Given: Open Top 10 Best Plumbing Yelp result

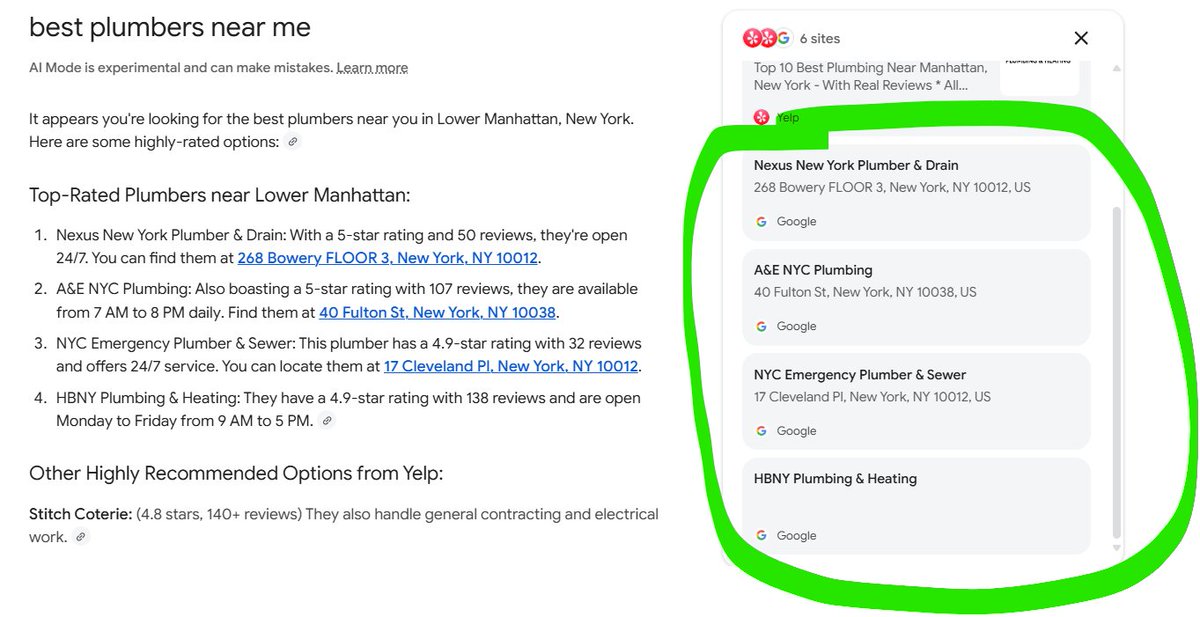Looking at the screenshot, I should [871, 76].
